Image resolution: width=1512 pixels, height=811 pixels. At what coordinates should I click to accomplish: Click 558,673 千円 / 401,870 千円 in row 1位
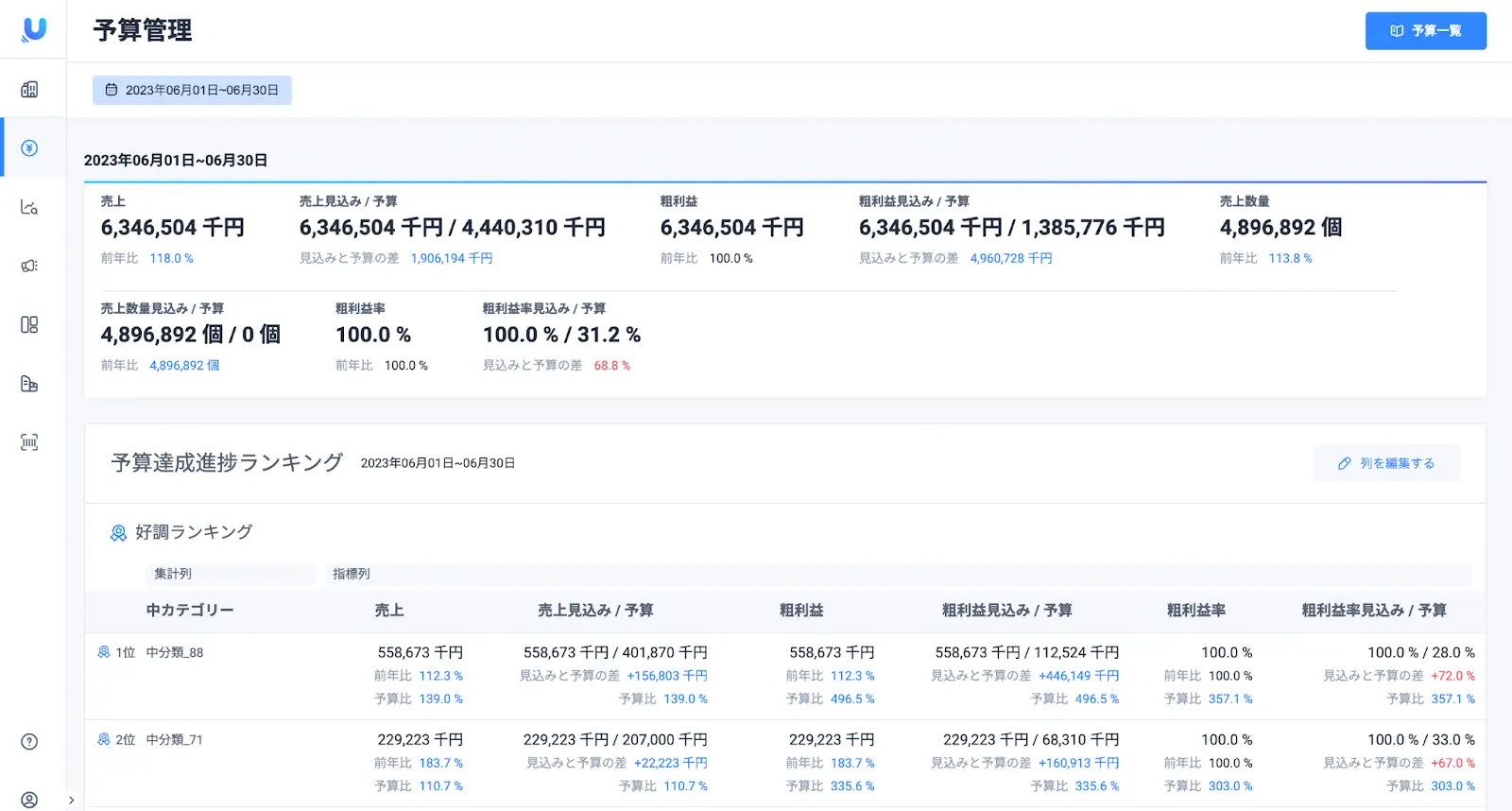tap(615, 652)
